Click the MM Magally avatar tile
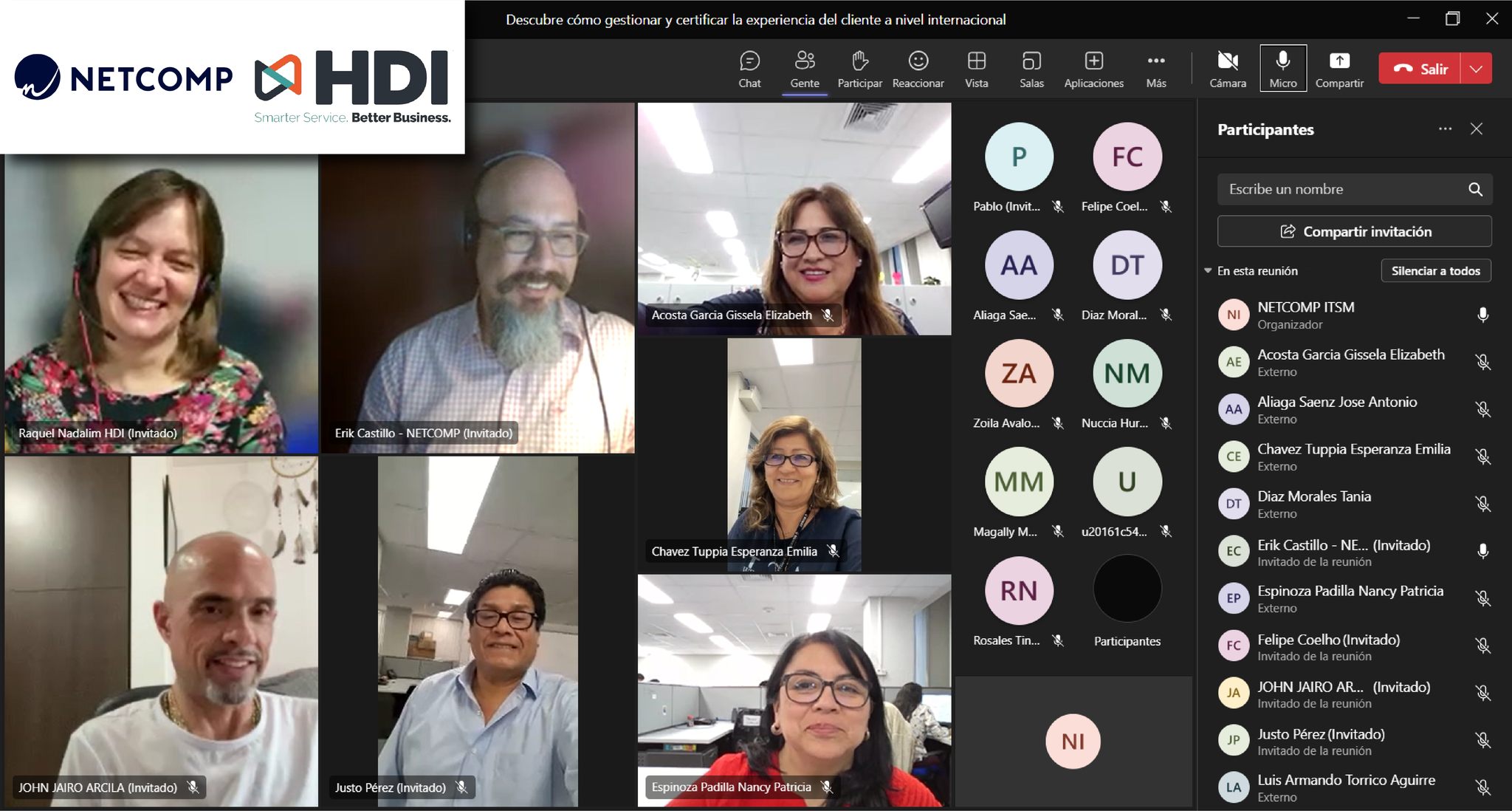The width and height of the screenshot is (1512, 811). (x=1019, y=482)
